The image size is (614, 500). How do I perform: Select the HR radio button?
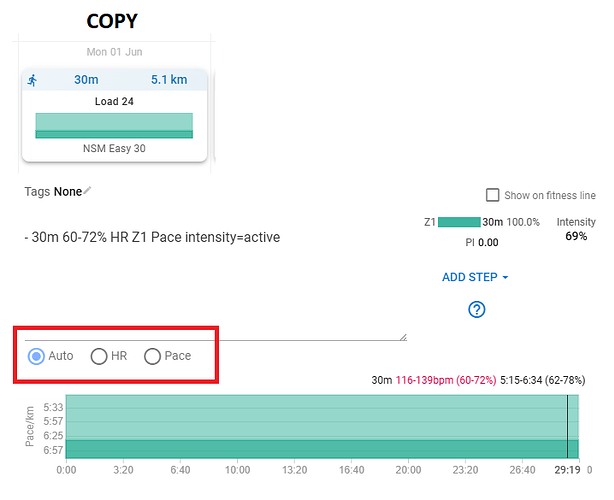point(99,356)
